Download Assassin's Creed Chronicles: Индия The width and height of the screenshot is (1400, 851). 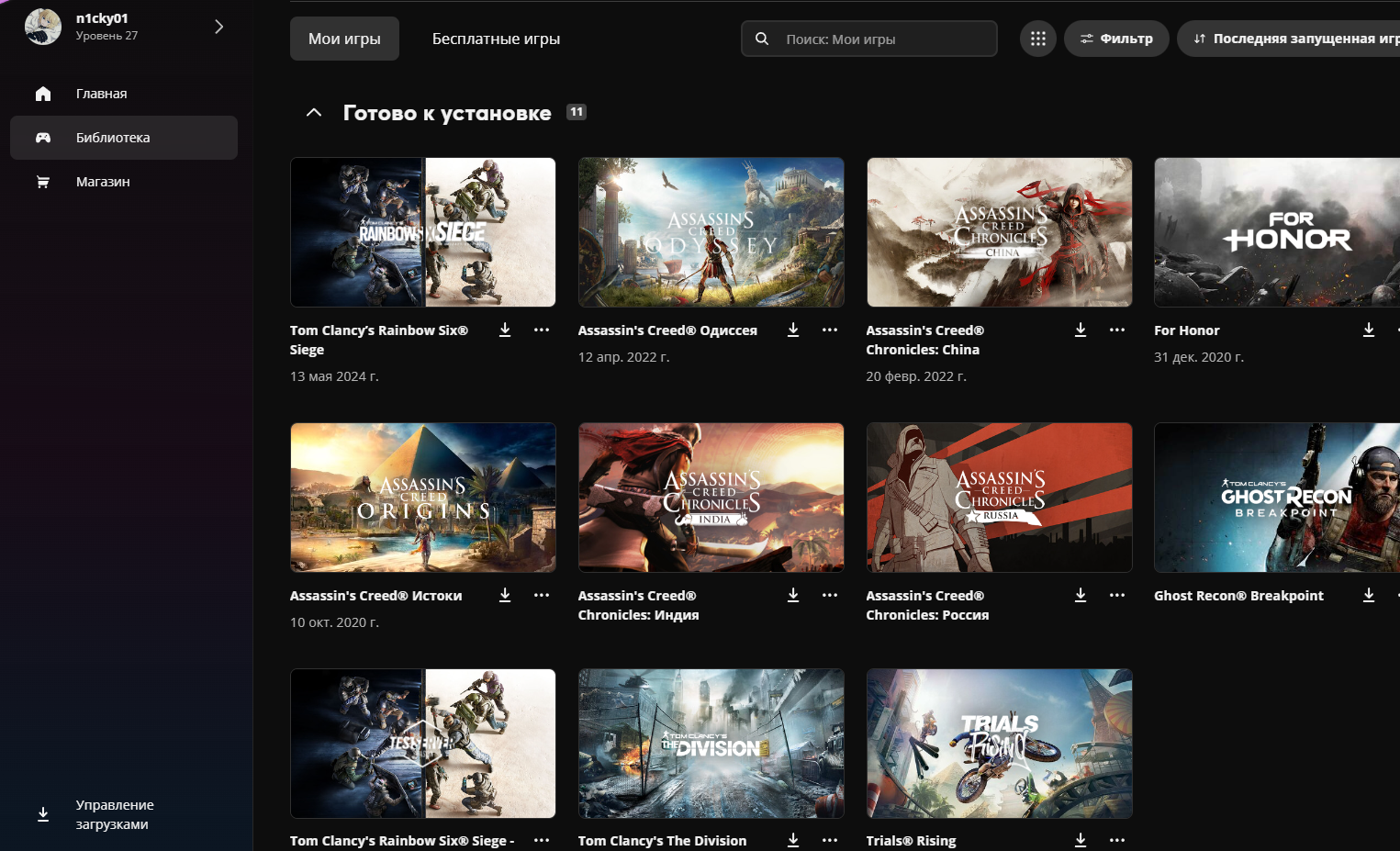point(793,595)
